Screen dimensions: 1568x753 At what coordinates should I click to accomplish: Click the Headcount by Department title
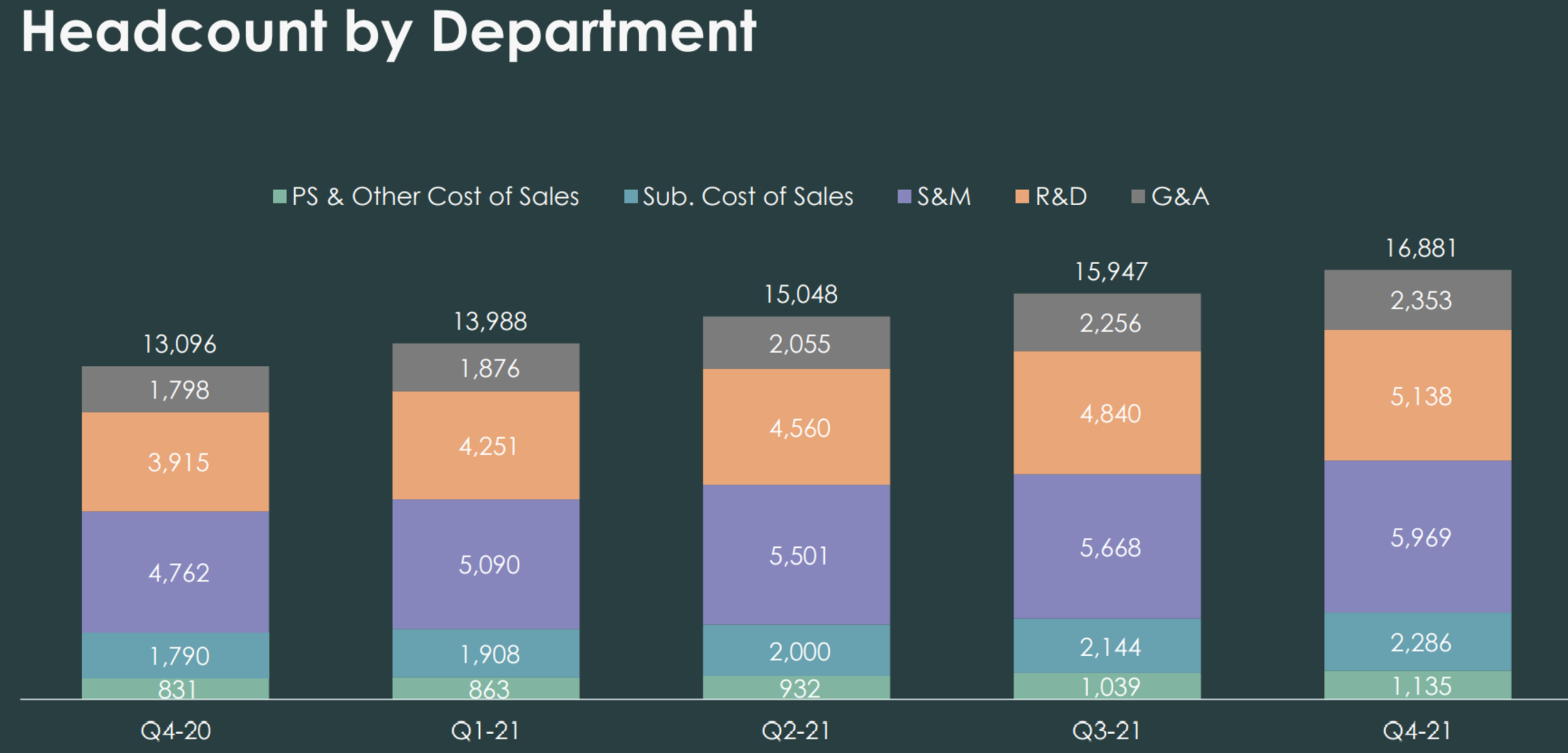point(389,33)
